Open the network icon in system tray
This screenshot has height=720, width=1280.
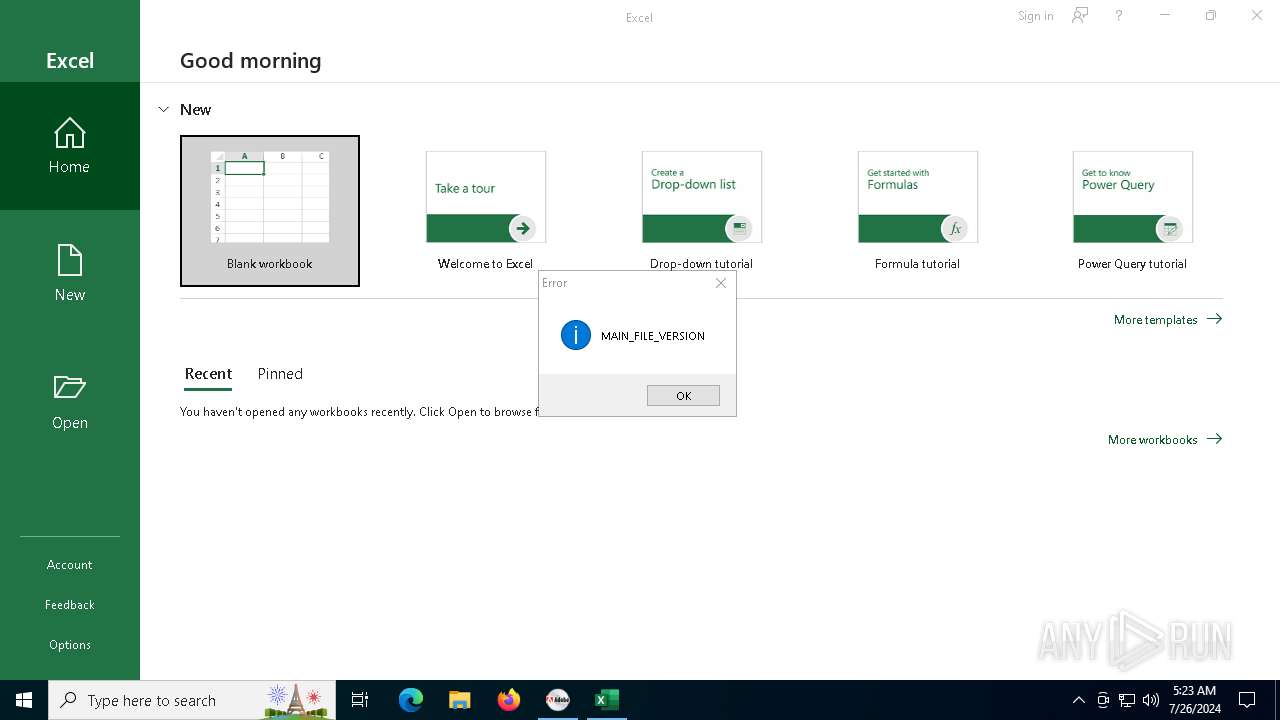coord(1127,700)
